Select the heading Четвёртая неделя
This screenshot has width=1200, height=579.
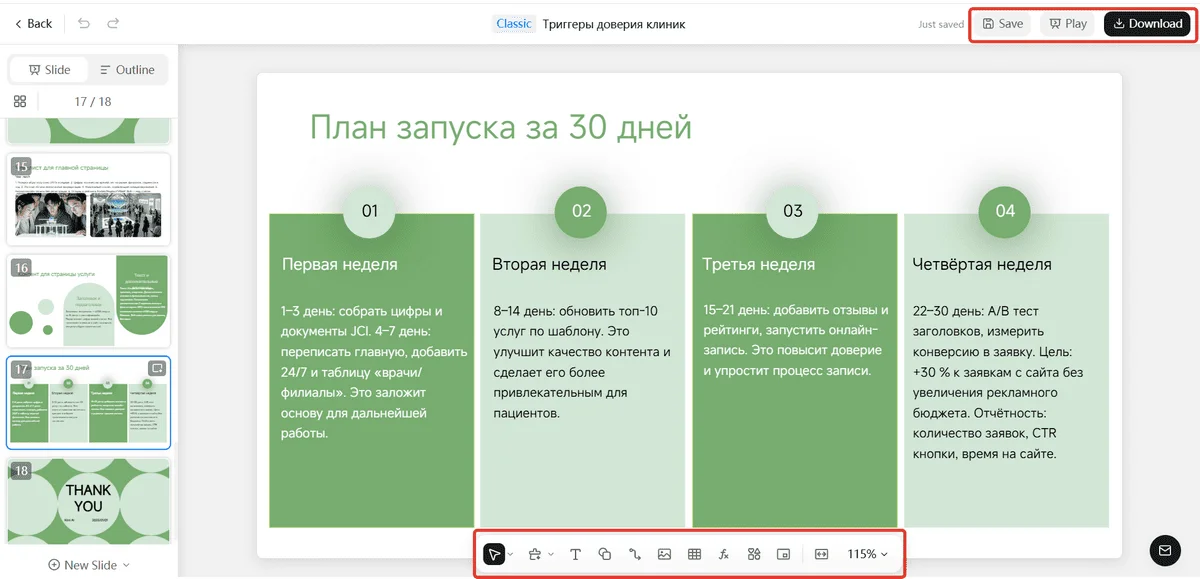coord(982,265)
